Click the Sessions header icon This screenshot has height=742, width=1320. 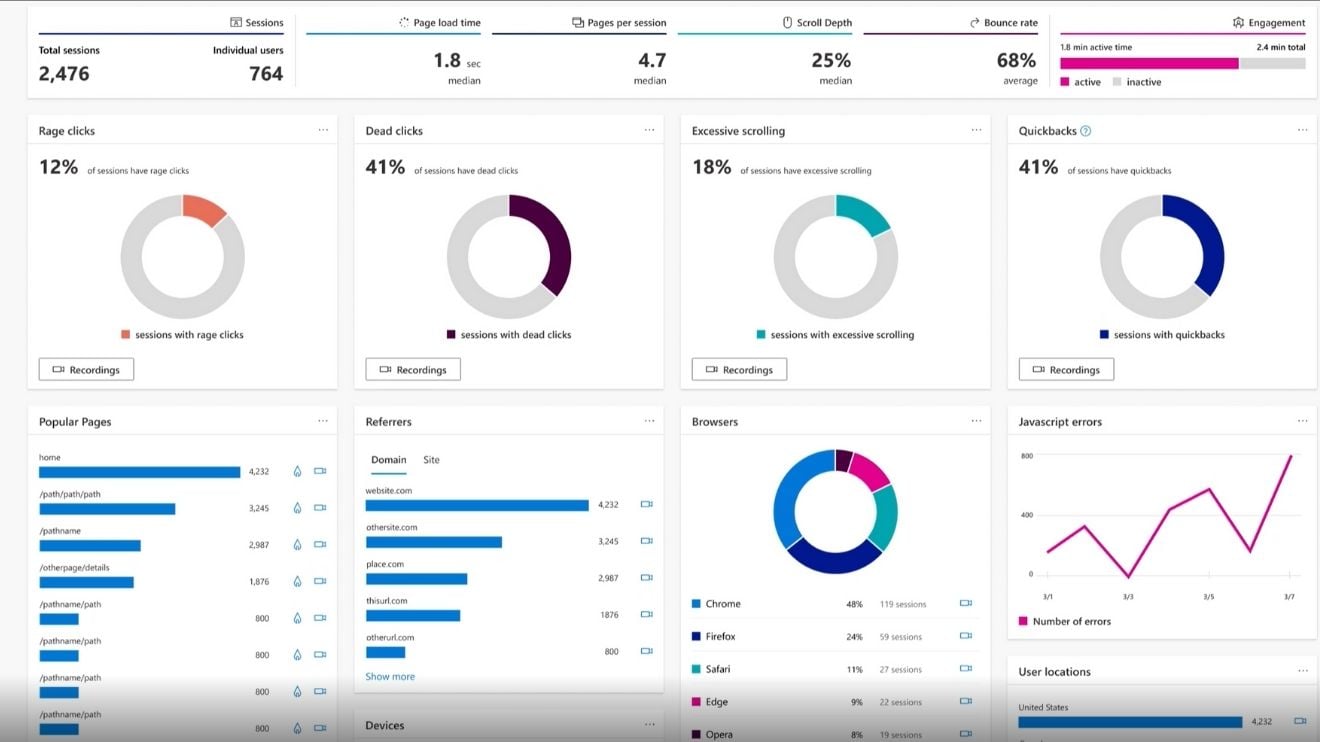pos(236,22)
